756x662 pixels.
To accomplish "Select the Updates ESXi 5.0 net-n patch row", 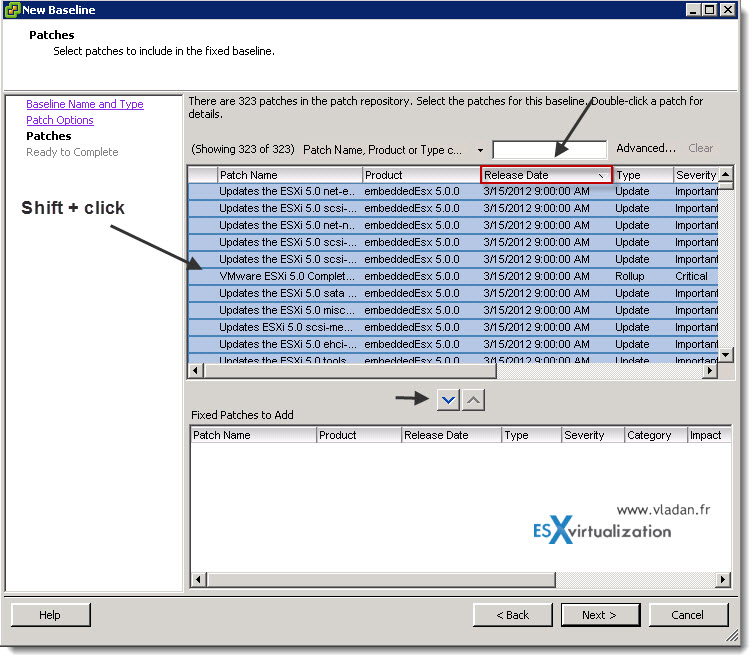I will pos(453,225).
